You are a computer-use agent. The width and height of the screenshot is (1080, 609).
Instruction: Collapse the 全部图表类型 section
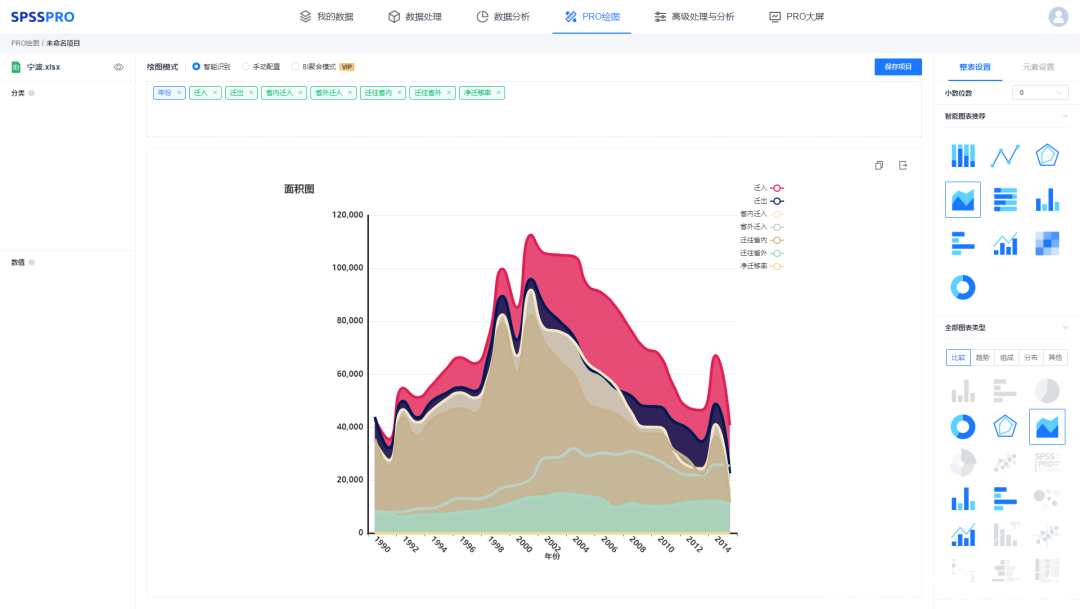1064,328
